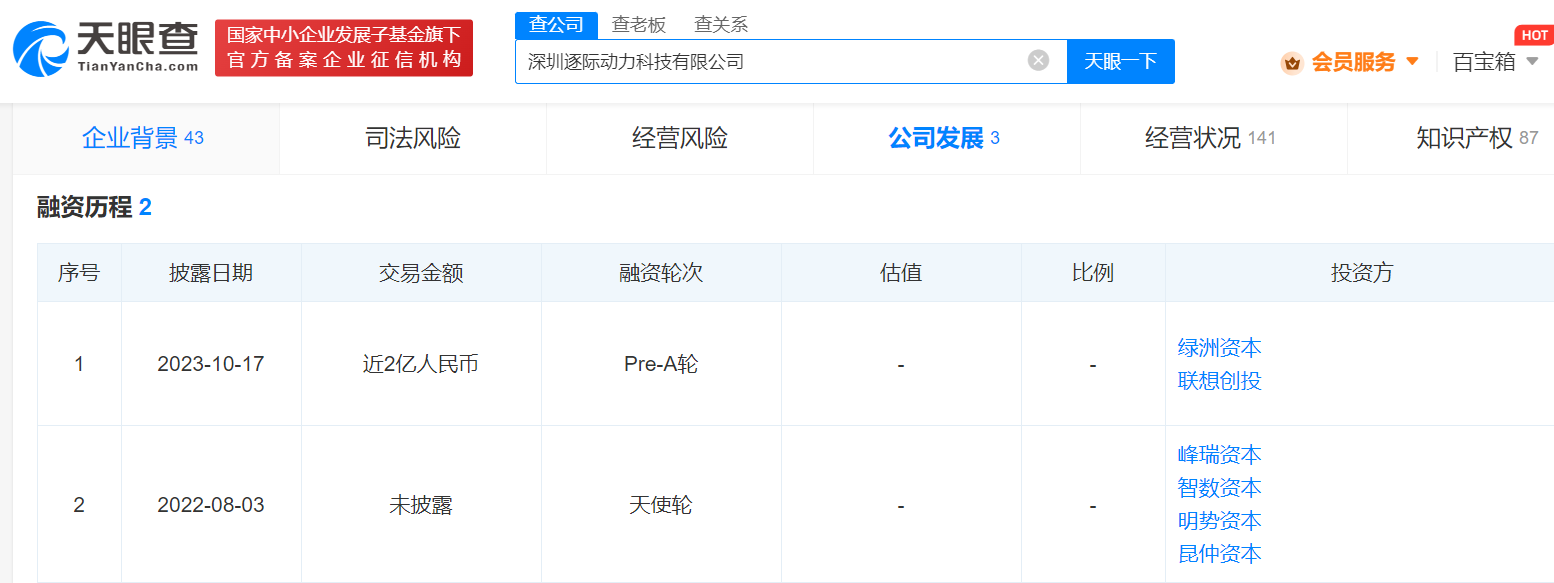
Task: Open investor link 联想创投
Action: pyautogui.click(x=1220, y=381)
